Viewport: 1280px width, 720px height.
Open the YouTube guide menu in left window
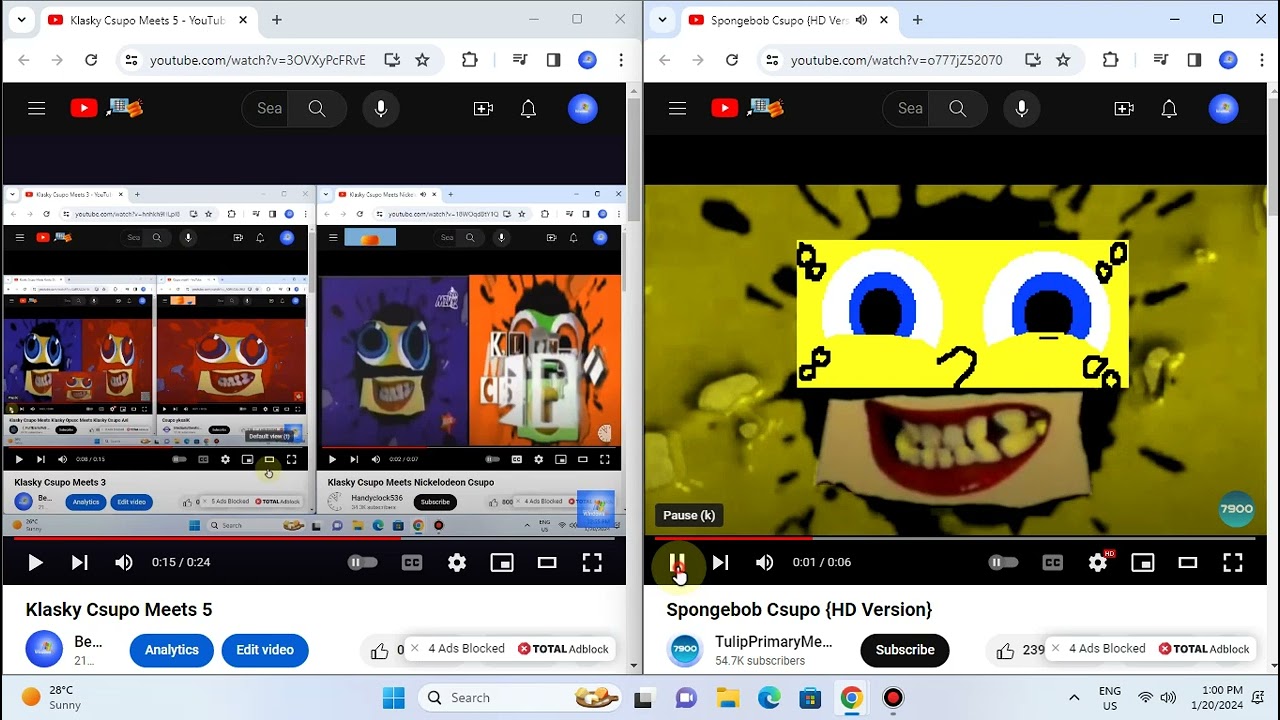[37, 109]
